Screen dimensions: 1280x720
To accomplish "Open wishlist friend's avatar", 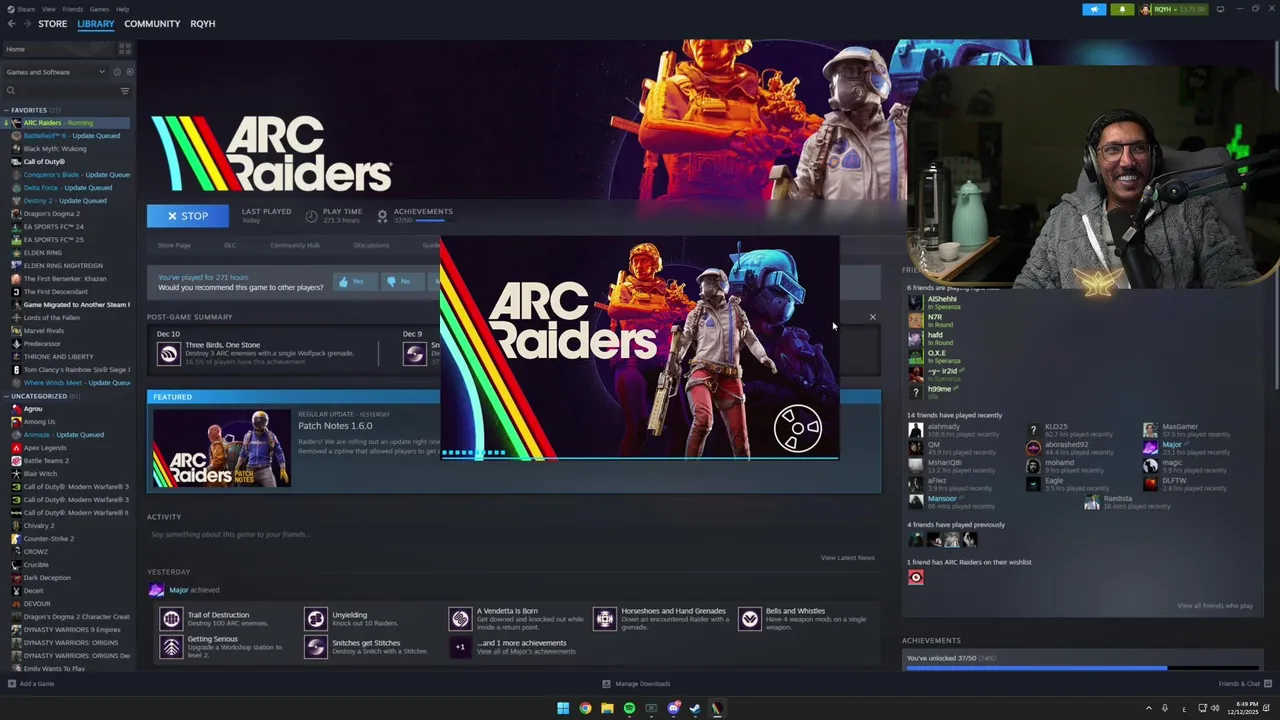I will 916,577.
